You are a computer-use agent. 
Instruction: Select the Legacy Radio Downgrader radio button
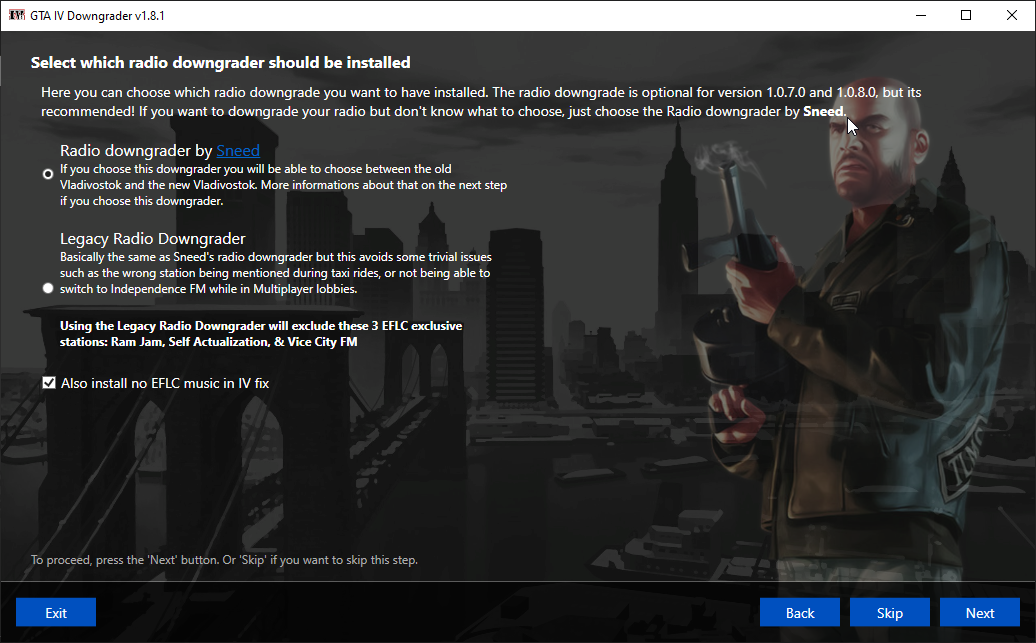48,288
